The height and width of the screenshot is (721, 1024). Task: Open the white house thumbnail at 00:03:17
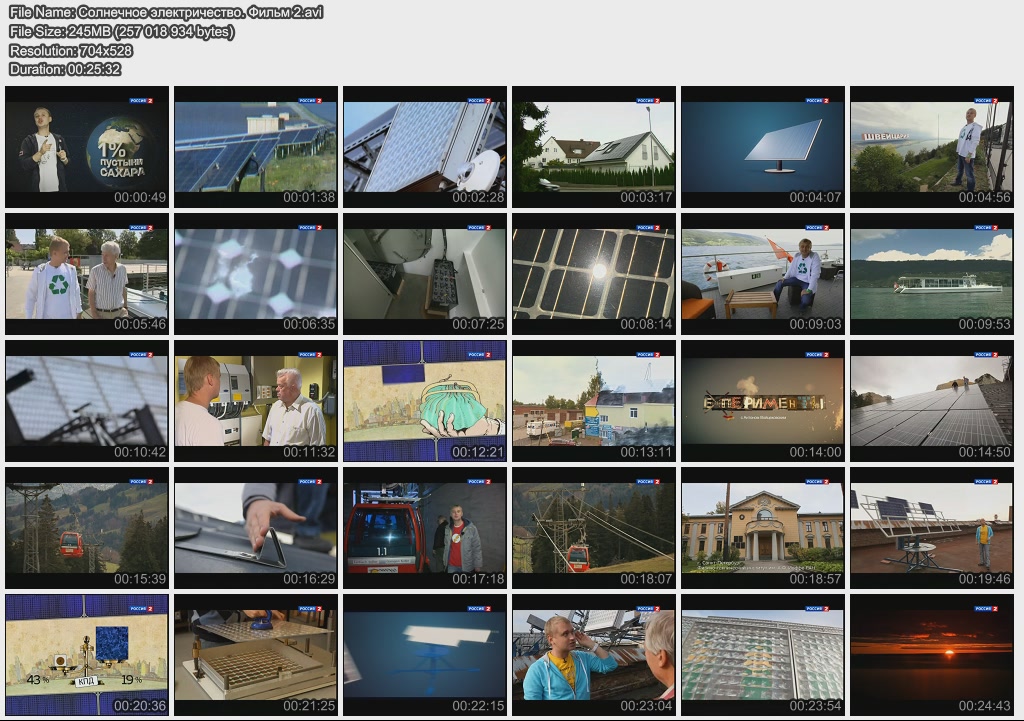pyautogui.click(x=594, y=147)
